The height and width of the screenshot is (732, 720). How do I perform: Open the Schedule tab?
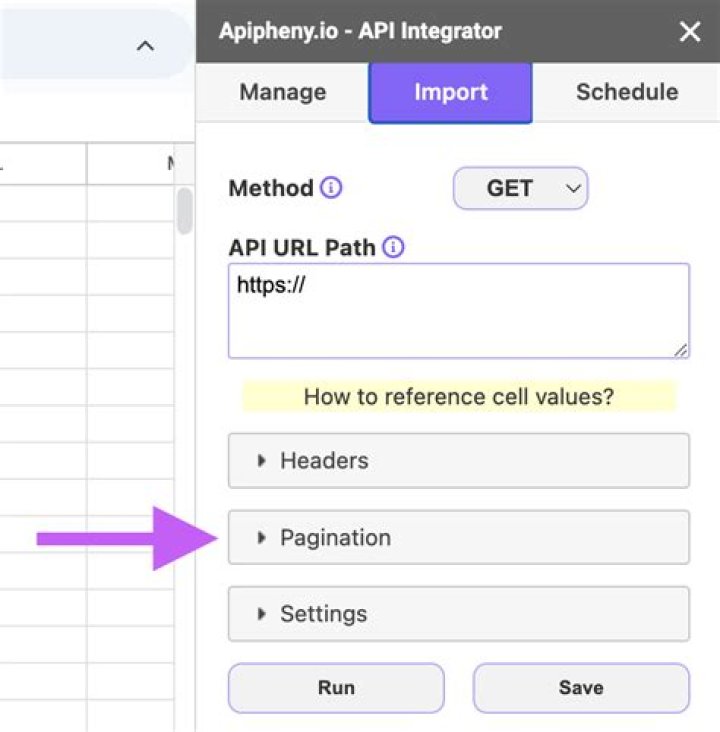point(627,92)
